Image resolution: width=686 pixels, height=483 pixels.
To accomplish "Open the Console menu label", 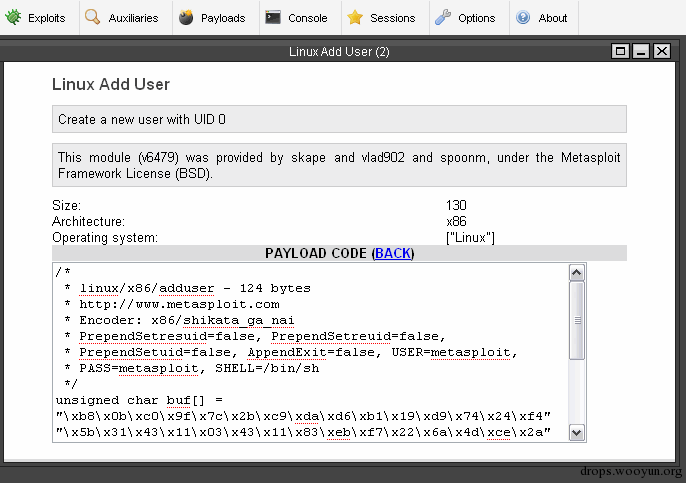I will click(308, 18).
